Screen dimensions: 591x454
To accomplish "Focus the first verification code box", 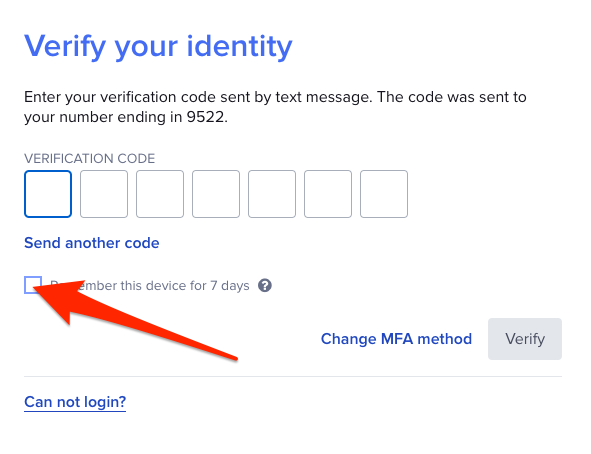I will click(x=48, y=194).
